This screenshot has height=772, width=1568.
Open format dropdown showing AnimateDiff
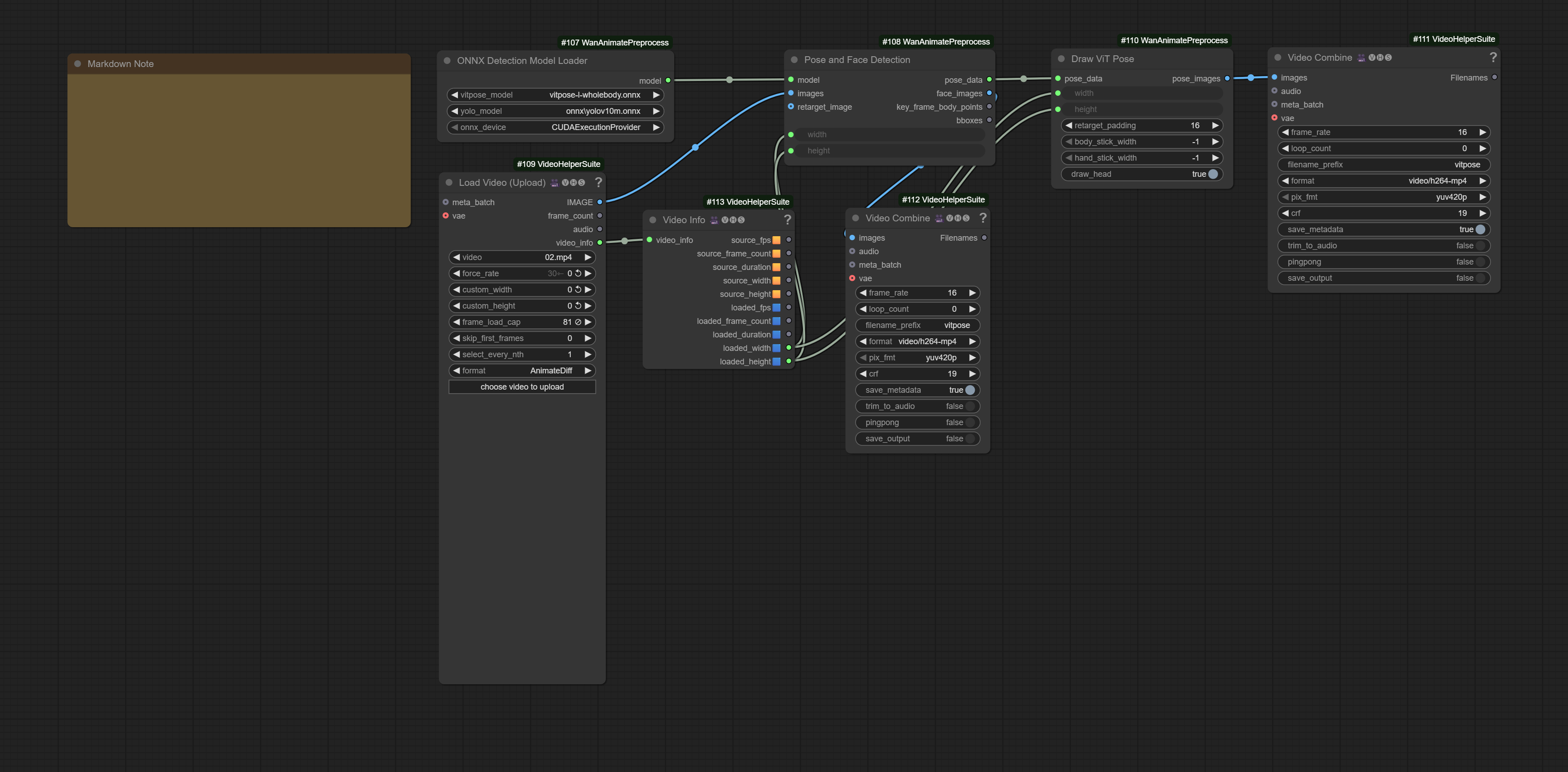[522, 371]
